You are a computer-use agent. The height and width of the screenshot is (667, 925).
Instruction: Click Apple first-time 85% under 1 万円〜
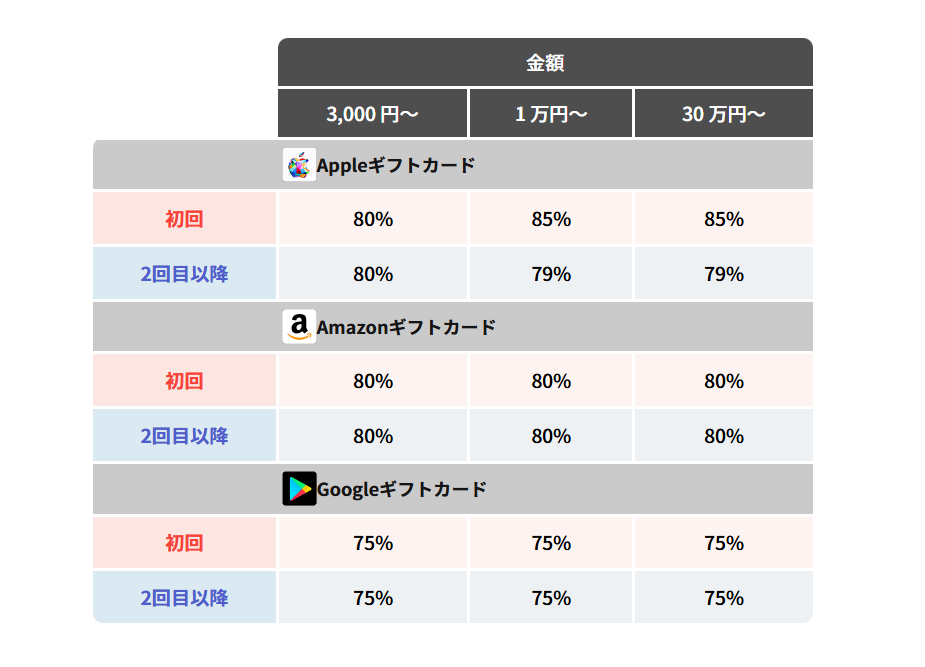[551, 218]
